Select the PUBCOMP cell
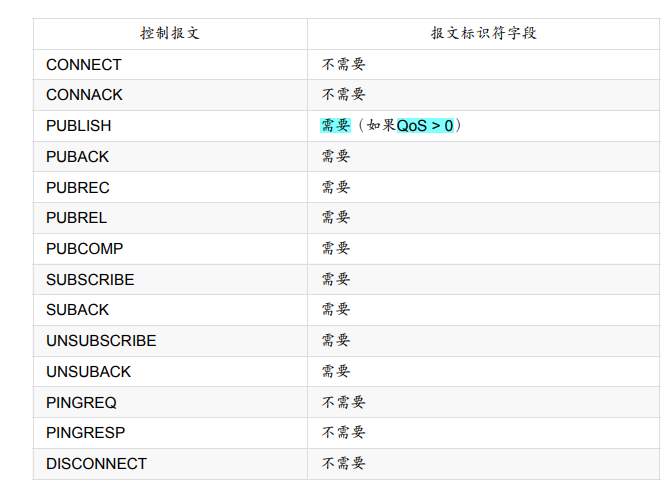The height and width of the screenshot is (490, 671). tap(85, 249)
